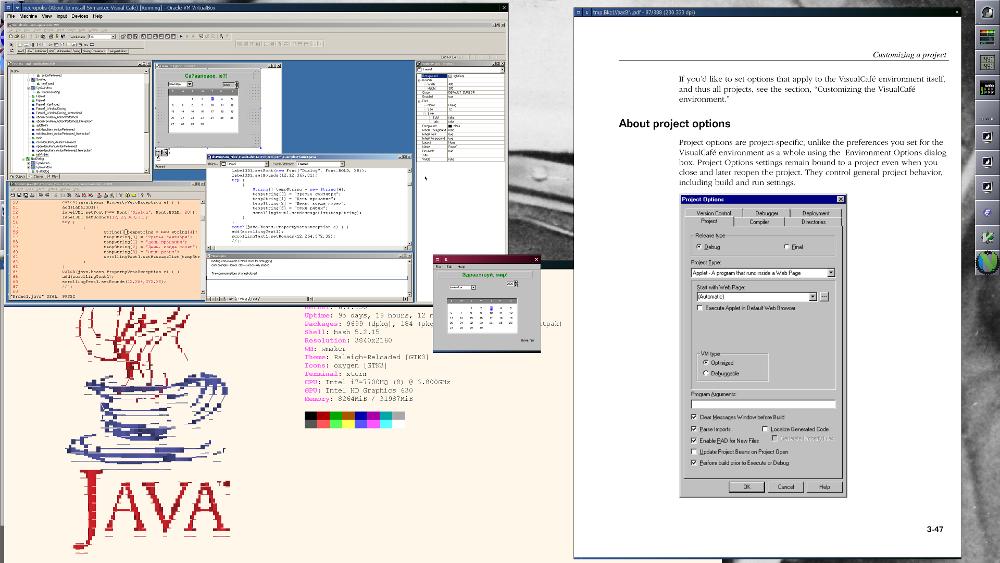1000x563 pixels.
Task: Click the green globe dock icon at bottom
Action: 987,262
